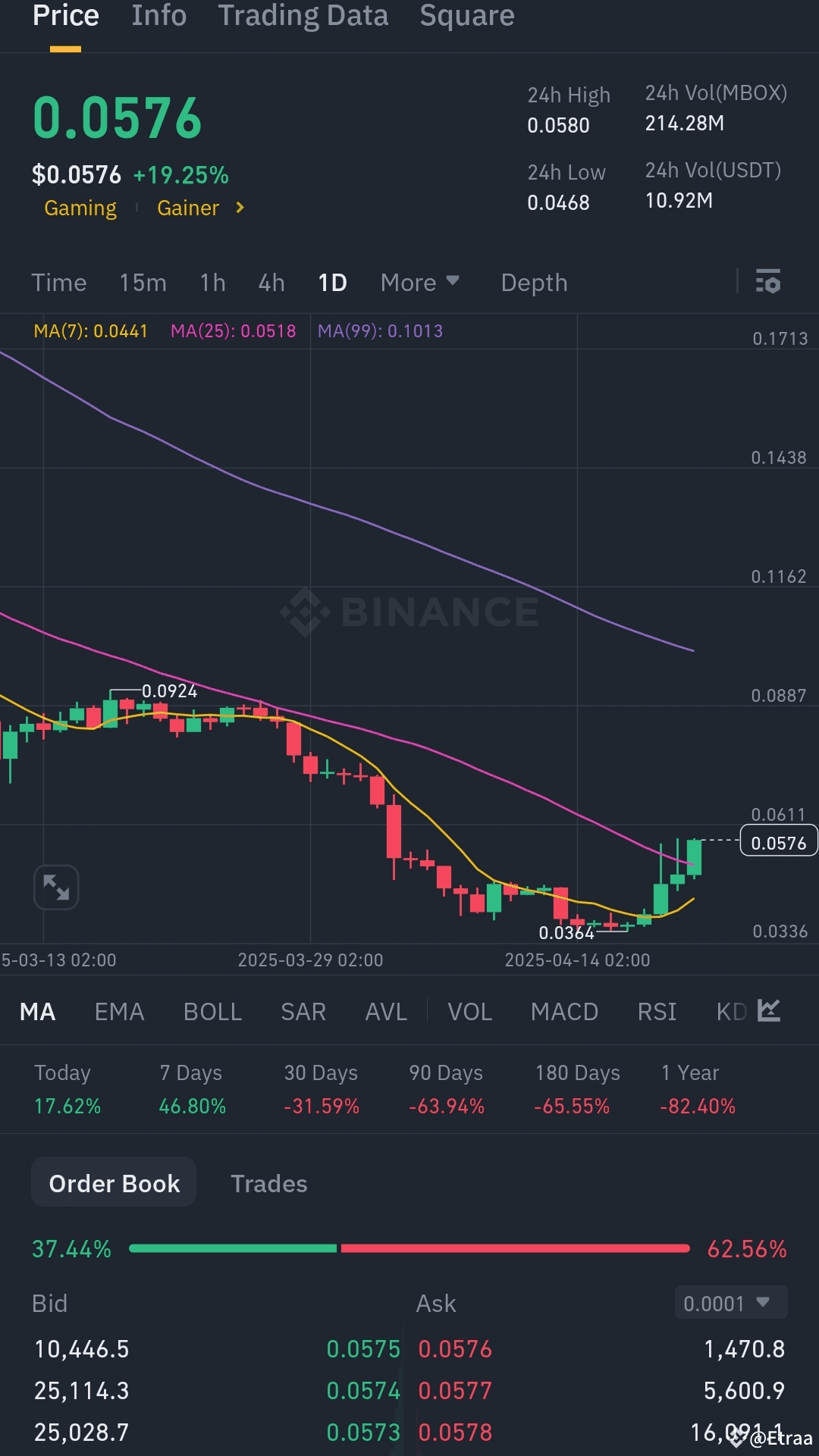The width and height of the screenshot is (819, 1456).
Task: Tap the 1 Year -82.40% performance value
Action: click(698, 1107)
